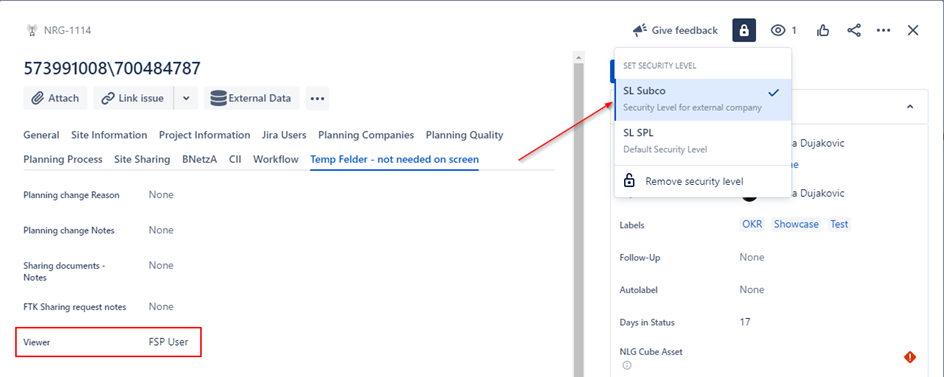Select the Planning Process tab
Viewport: 944px width, 377px height.
tap(63, 160)
